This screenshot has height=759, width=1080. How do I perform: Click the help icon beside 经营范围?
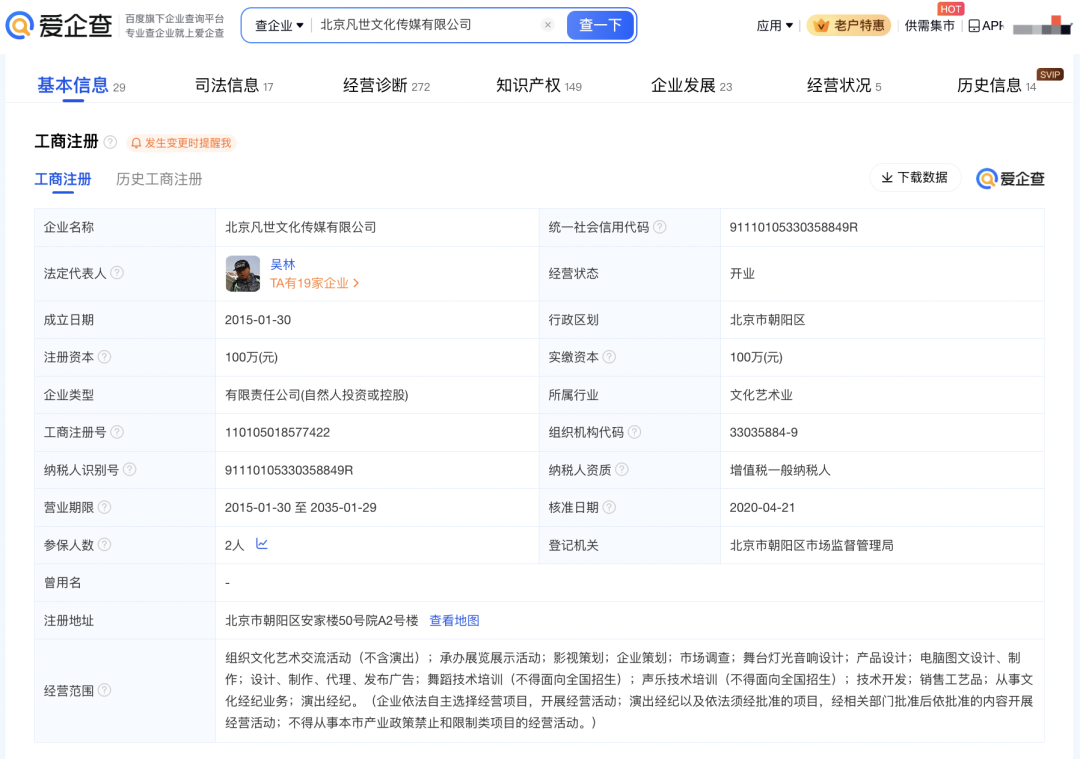(x=105, y=690)
